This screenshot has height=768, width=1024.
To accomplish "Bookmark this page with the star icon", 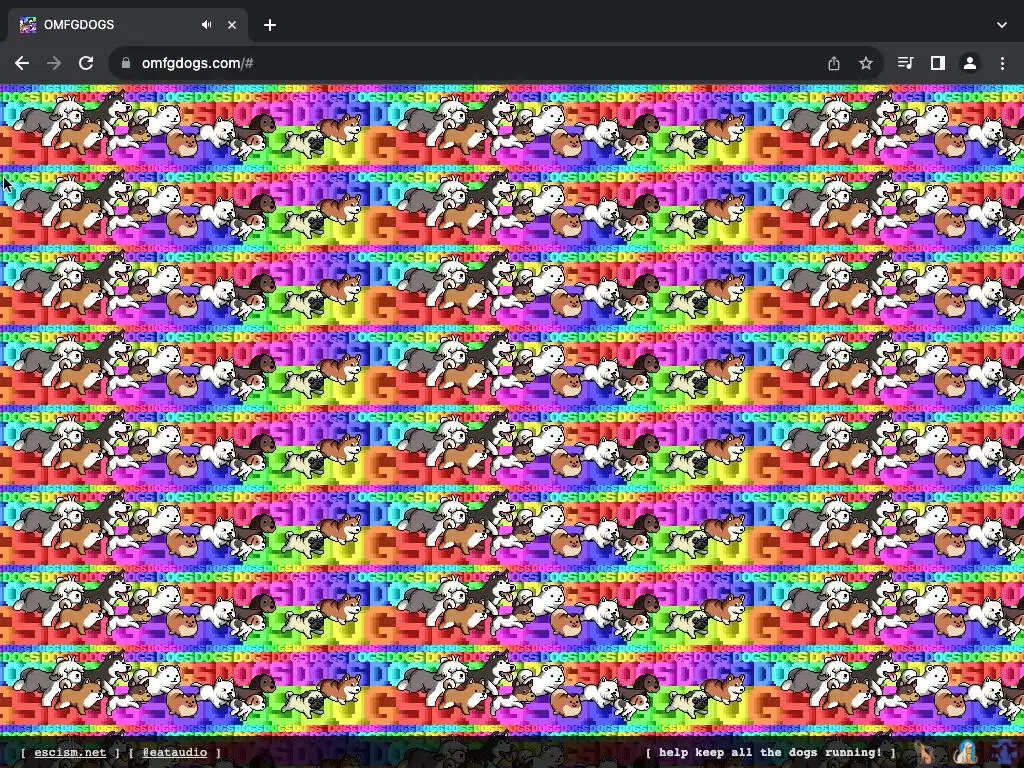I will 866,63.
